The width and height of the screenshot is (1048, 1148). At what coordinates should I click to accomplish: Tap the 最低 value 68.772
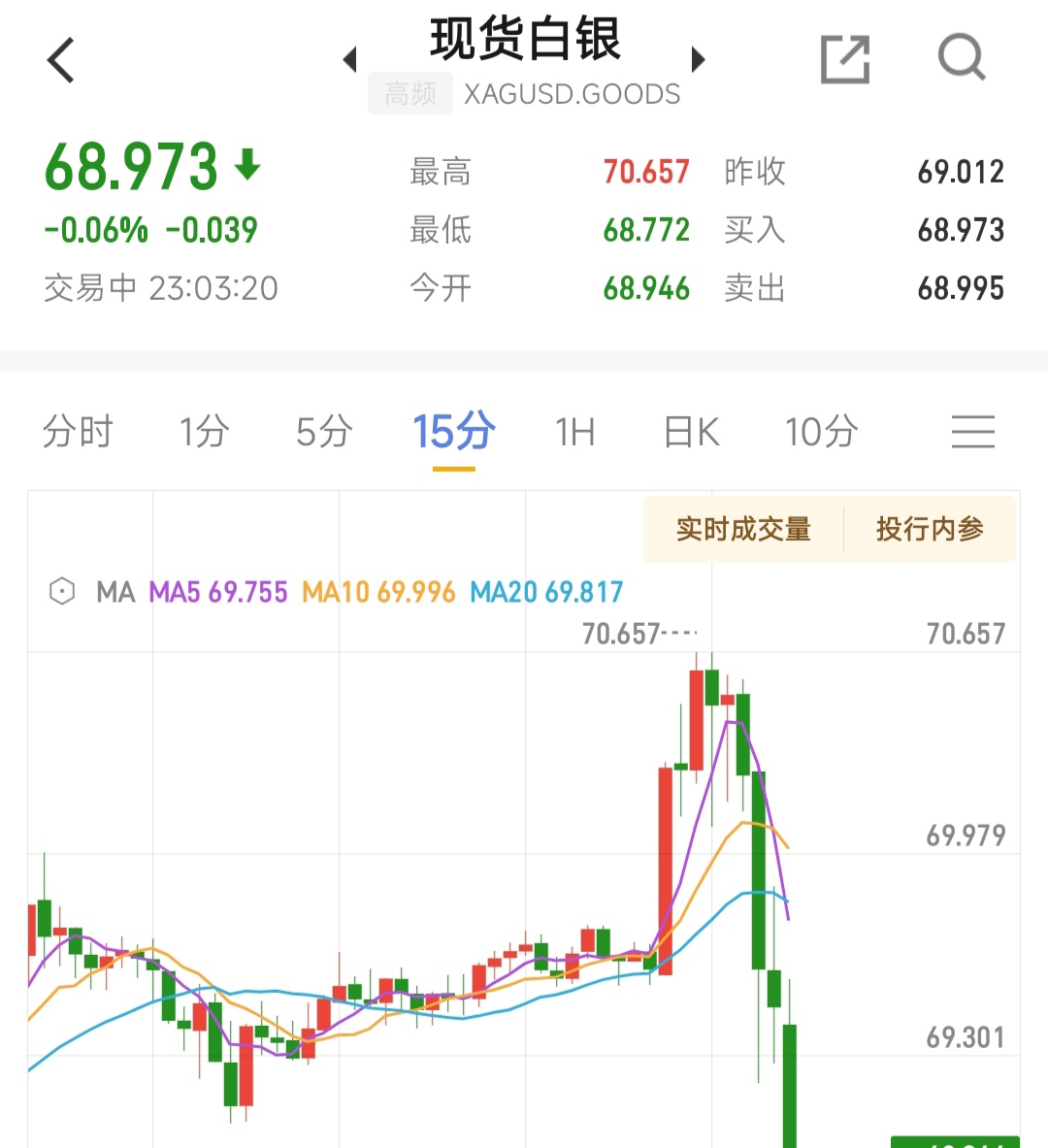click(646, 230)
